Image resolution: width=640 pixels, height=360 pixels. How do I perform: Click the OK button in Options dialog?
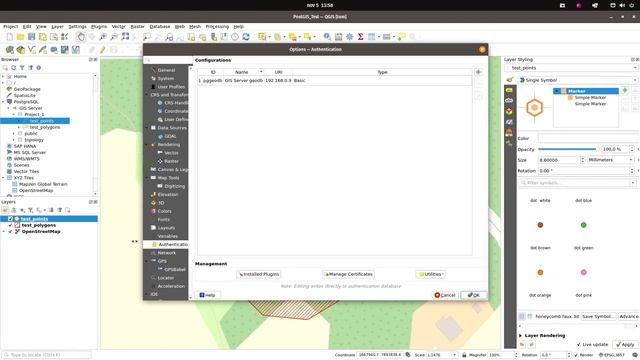click(473, 295)
